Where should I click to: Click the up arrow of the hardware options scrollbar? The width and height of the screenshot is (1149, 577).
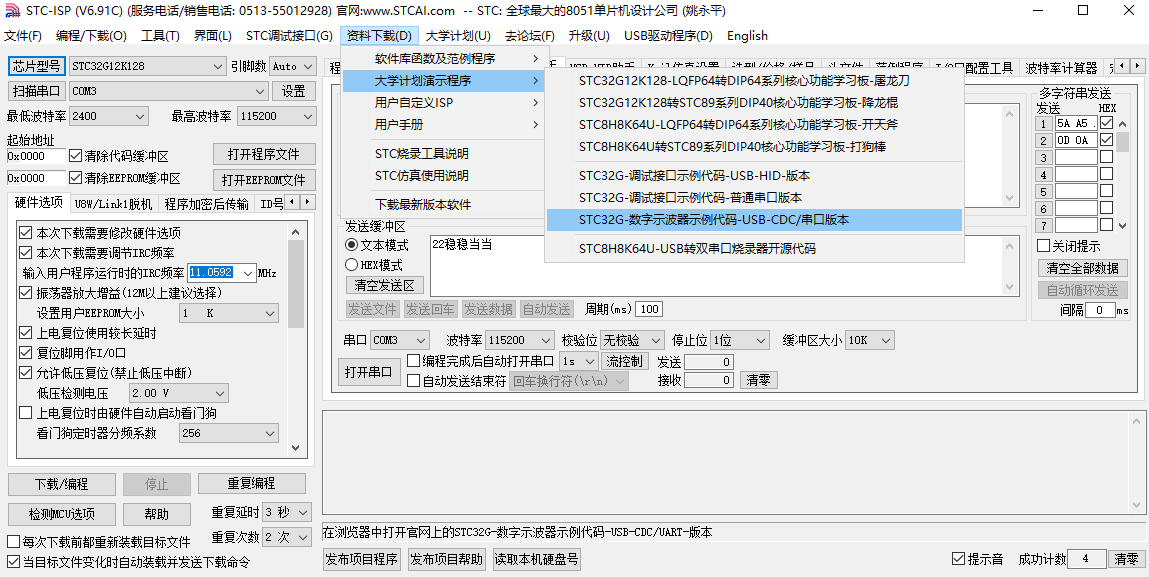tap(295, 232)
